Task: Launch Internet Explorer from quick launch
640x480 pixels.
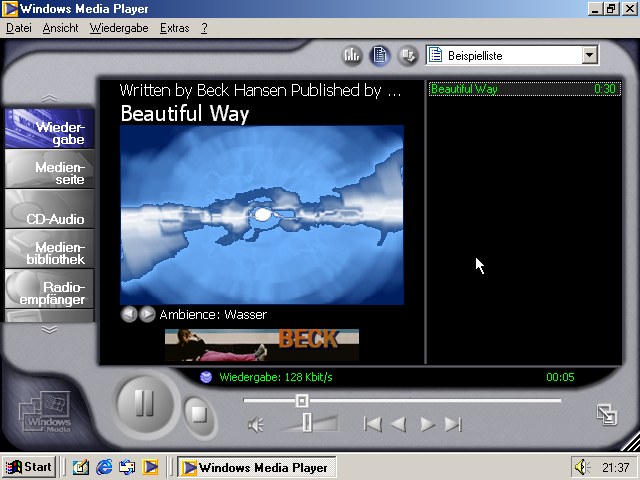Action: click(x=104, y=467)
